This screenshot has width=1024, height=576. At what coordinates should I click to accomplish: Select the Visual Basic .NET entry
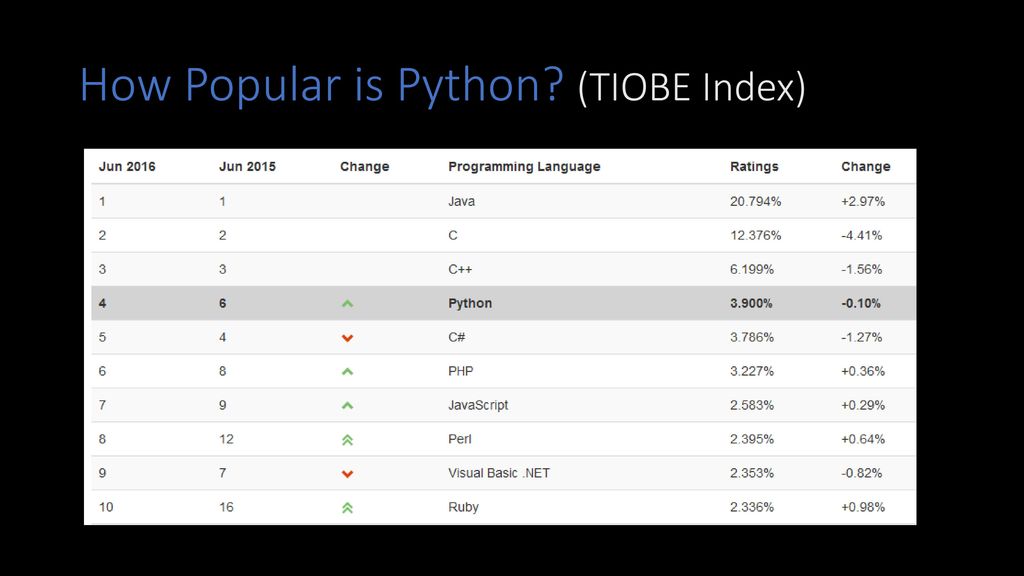click(498, 473)
